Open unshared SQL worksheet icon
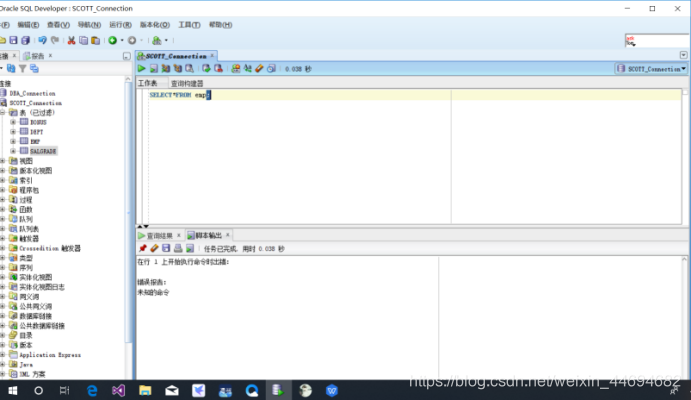This screenshot has width=691, height=400. pos(236,68)
